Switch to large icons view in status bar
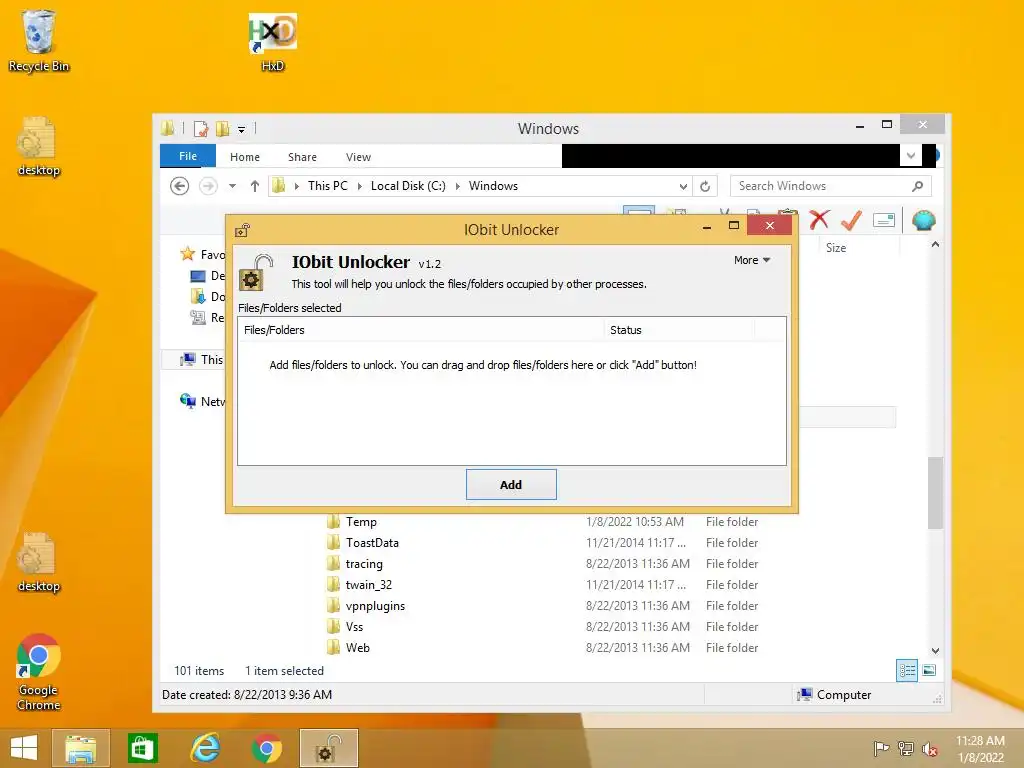Image resolution: width=1024 pixels, height=768 pixels. tap(929, 670)
